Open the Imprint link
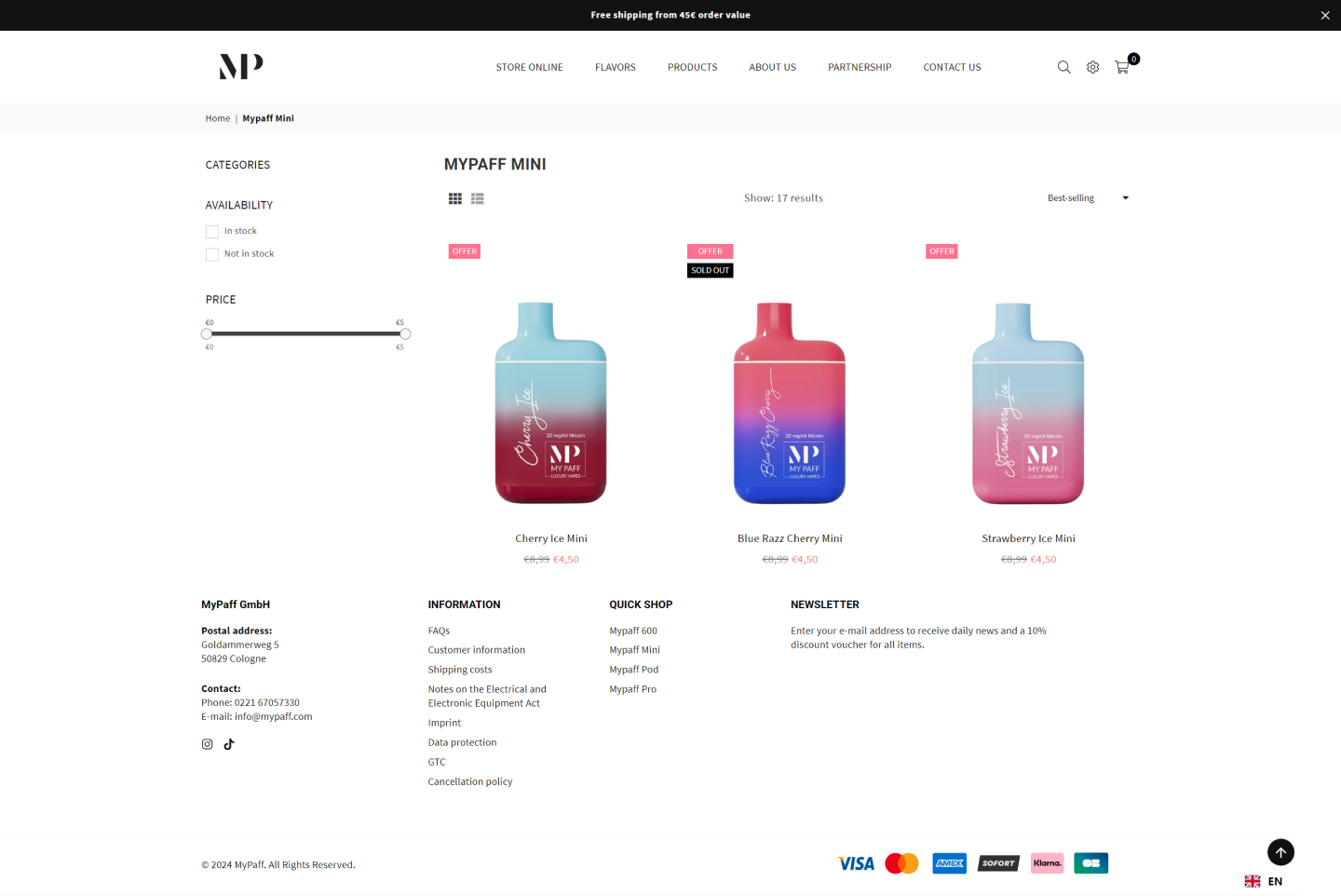Viewport: 1341px width, 896px height. (444, 723)
